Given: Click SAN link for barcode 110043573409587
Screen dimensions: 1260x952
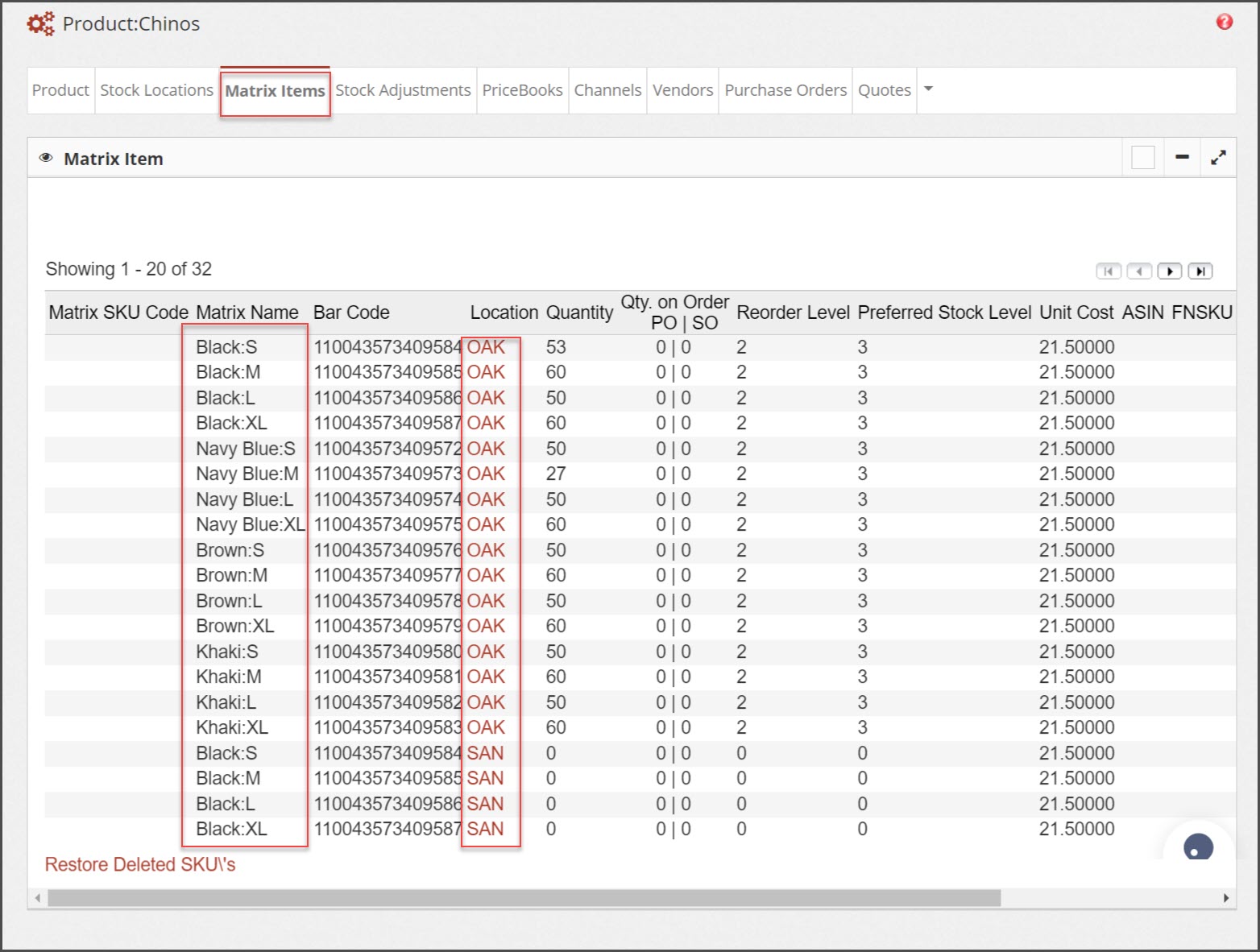Looking at the screenshot, I should (485, 829).
